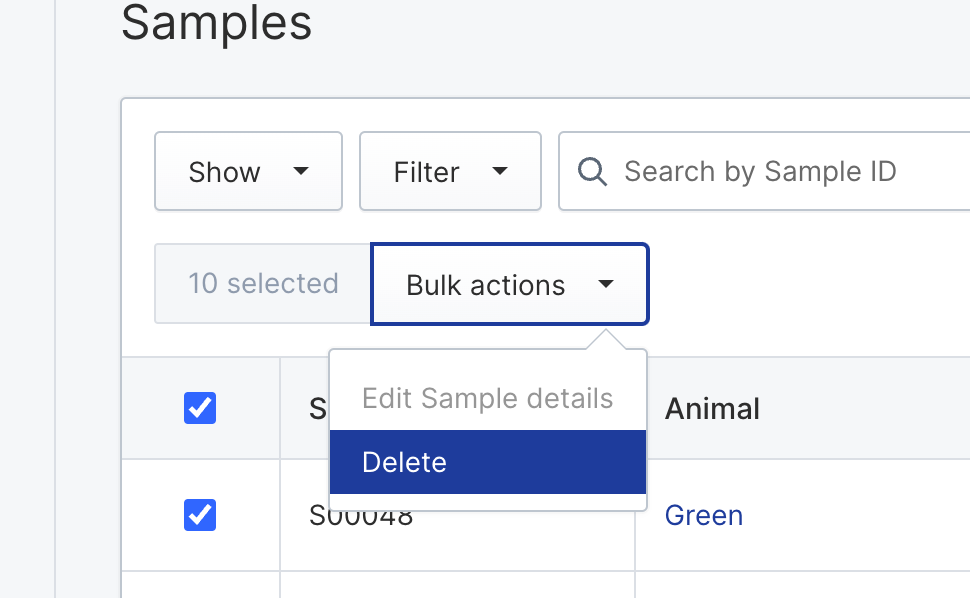
Task: Uncheck the select-all header checkbox
Action: point(200,408)
